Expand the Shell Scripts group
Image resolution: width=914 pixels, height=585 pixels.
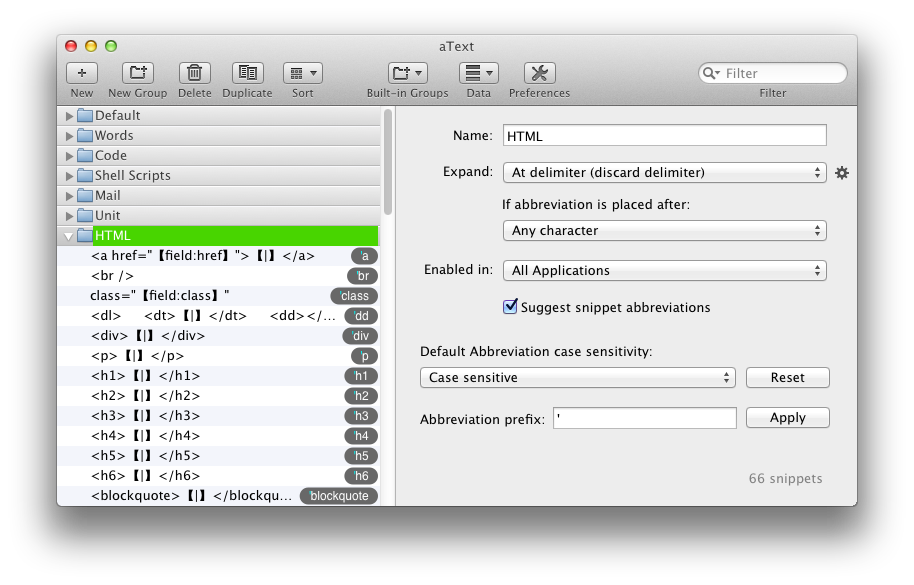coord(69,176)
